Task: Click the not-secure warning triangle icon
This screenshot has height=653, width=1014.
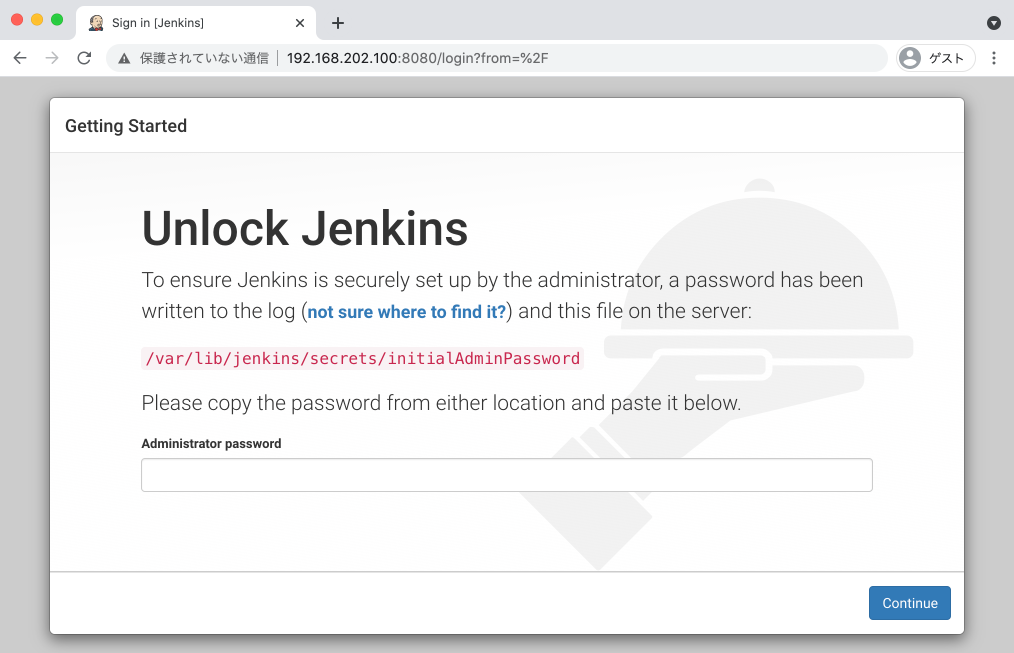Action: (124, 59)
